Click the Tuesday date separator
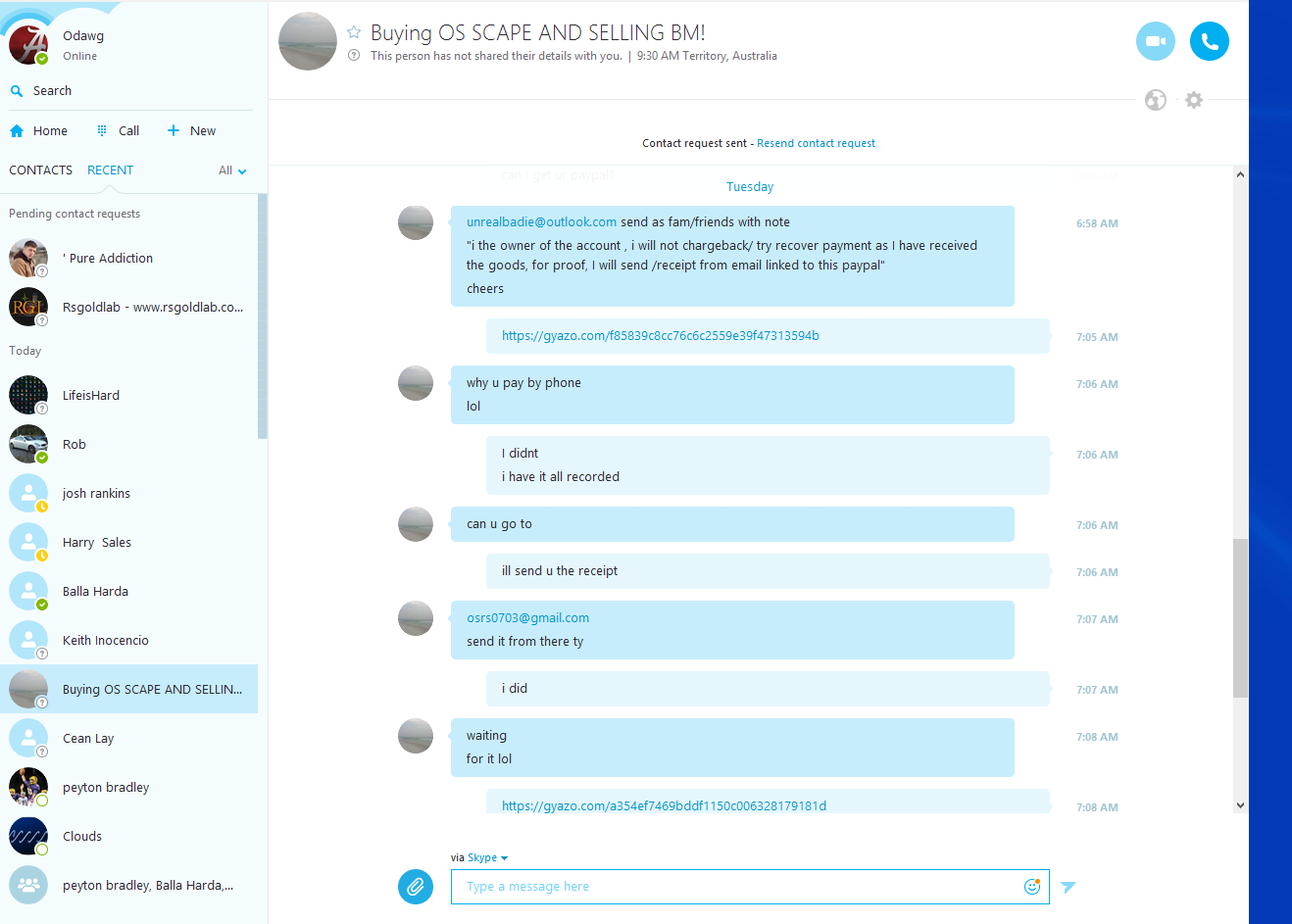Image resolution: width=1292 pixels, height=924 pixels. (750, 186)
